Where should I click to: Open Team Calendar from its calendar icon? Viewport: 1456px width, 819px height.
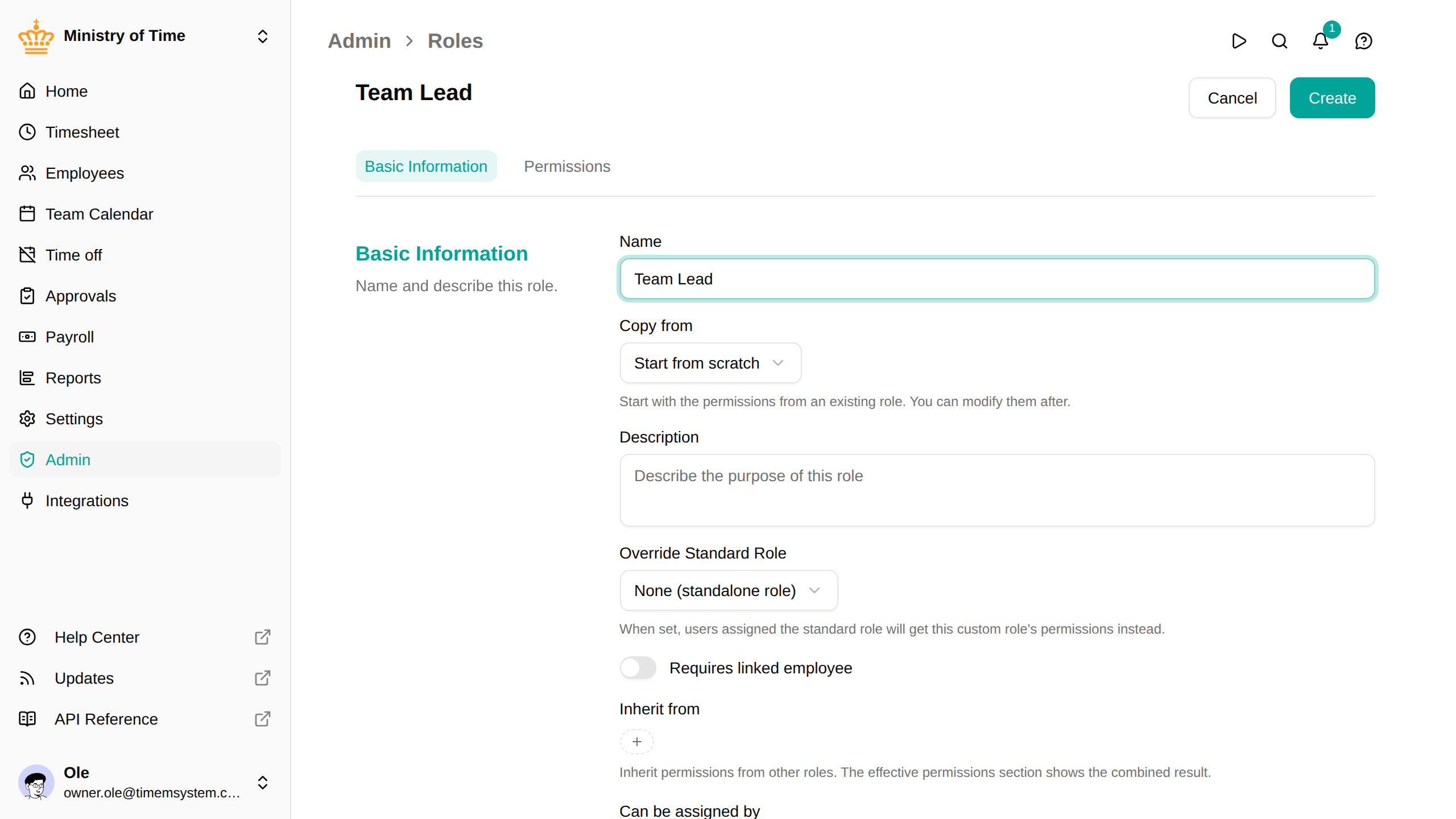[x=27, y=214]
